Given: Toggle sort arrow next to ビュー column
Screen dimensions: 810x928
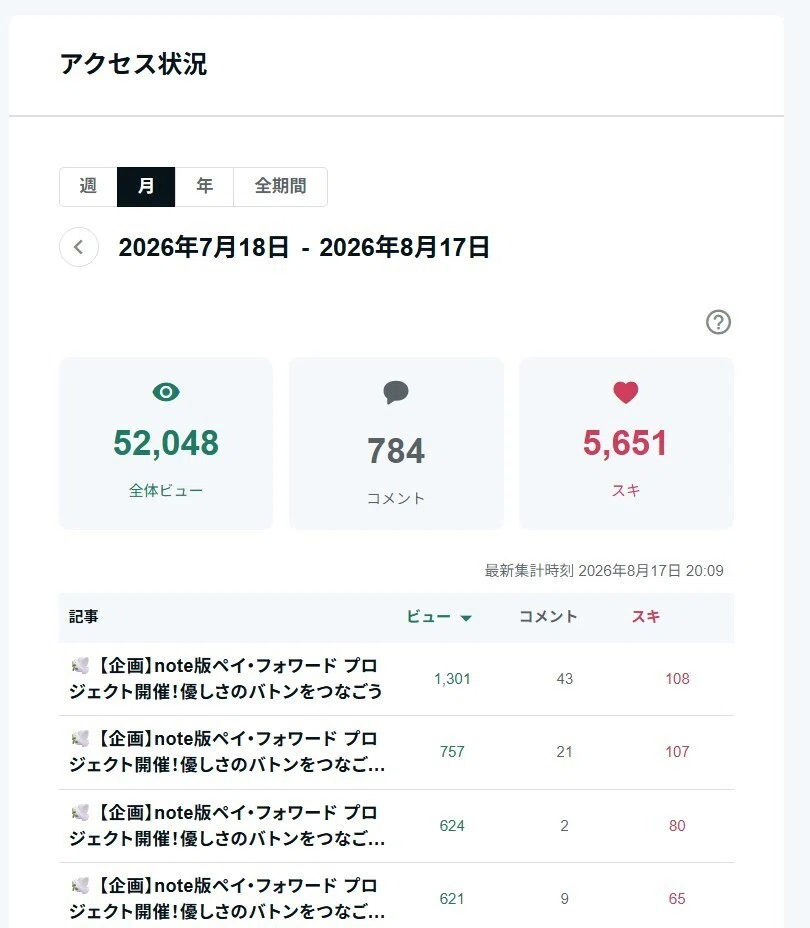Looking at the screenshot, I should (466, 618).
